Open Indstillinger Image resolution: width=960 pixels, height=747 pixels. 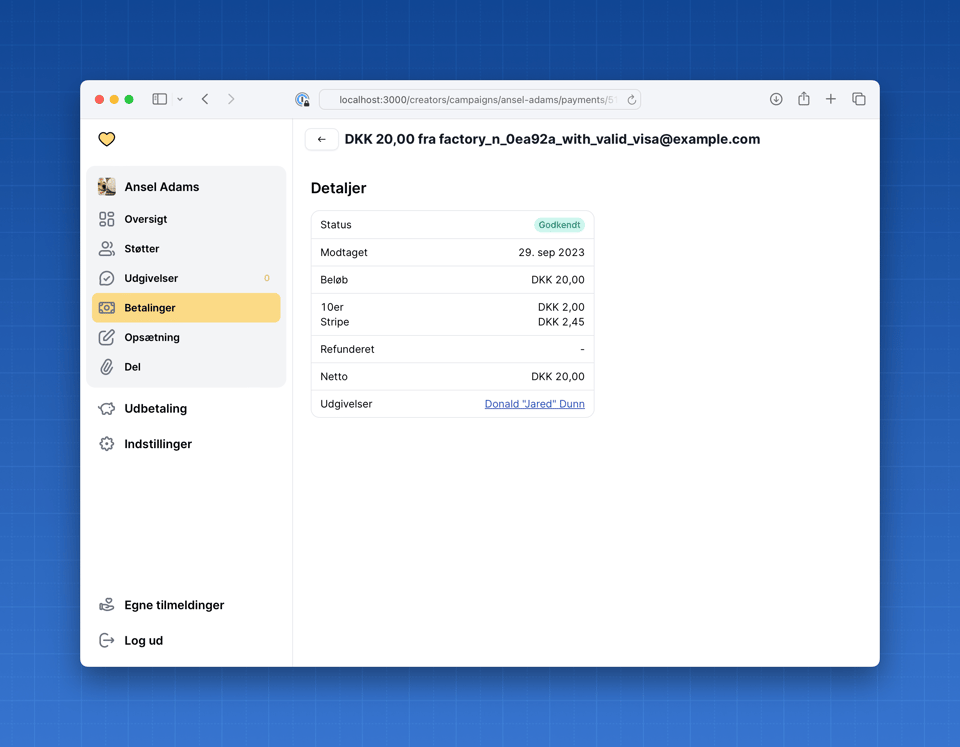click(x=186, y=444)
